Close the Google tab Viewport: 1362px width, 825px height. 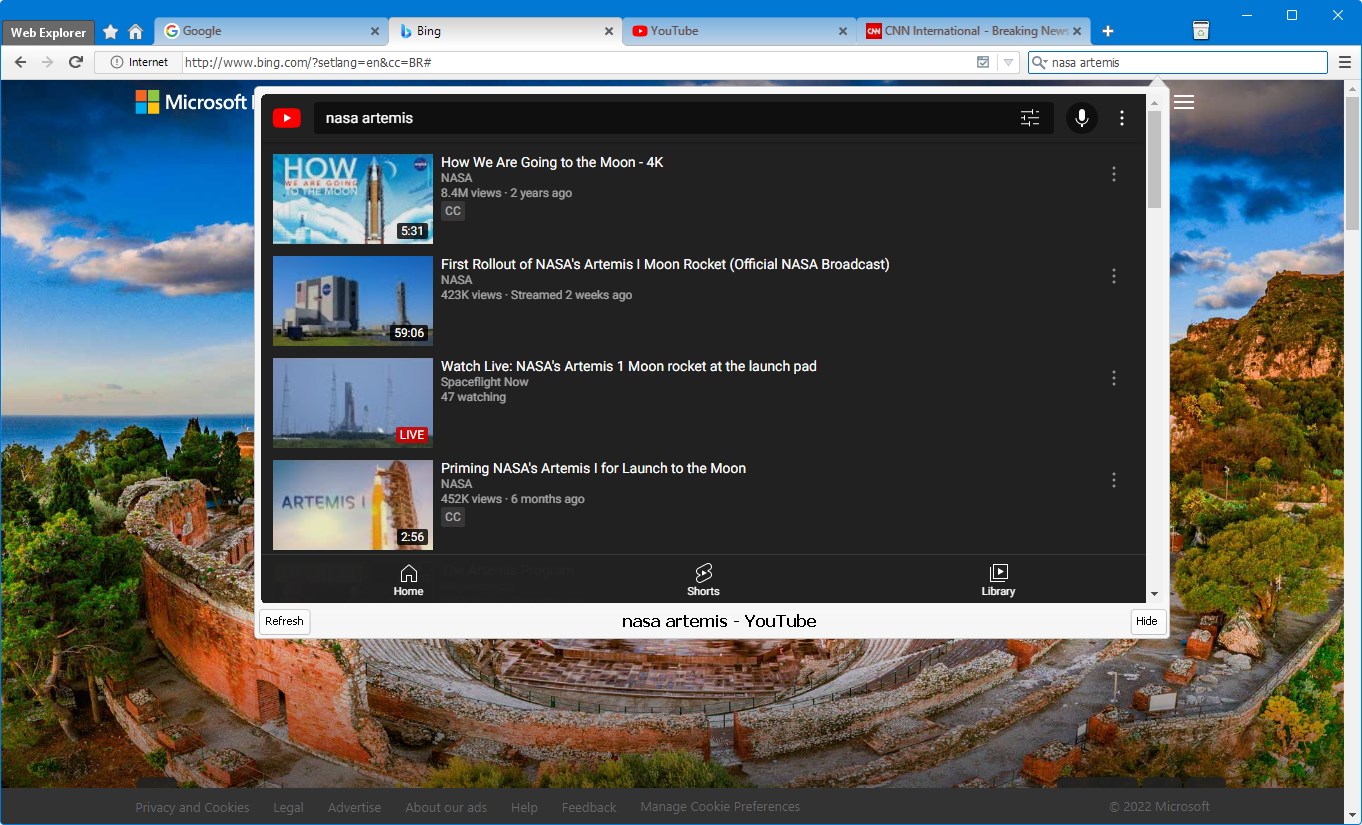[x=375, y=31]
